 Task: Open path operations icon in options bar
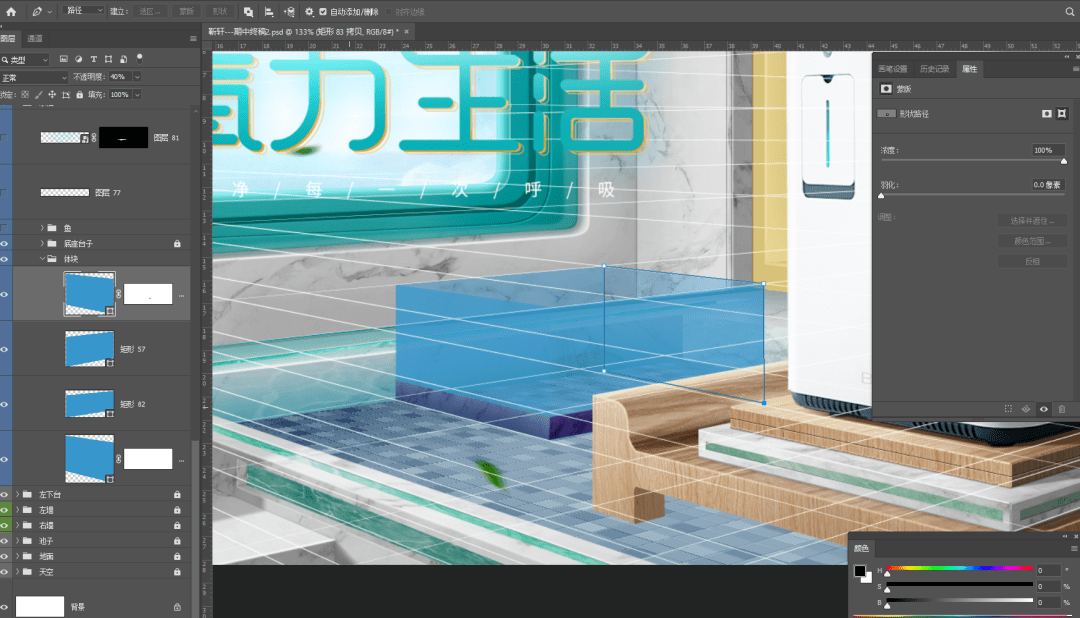tap(248, 12)
